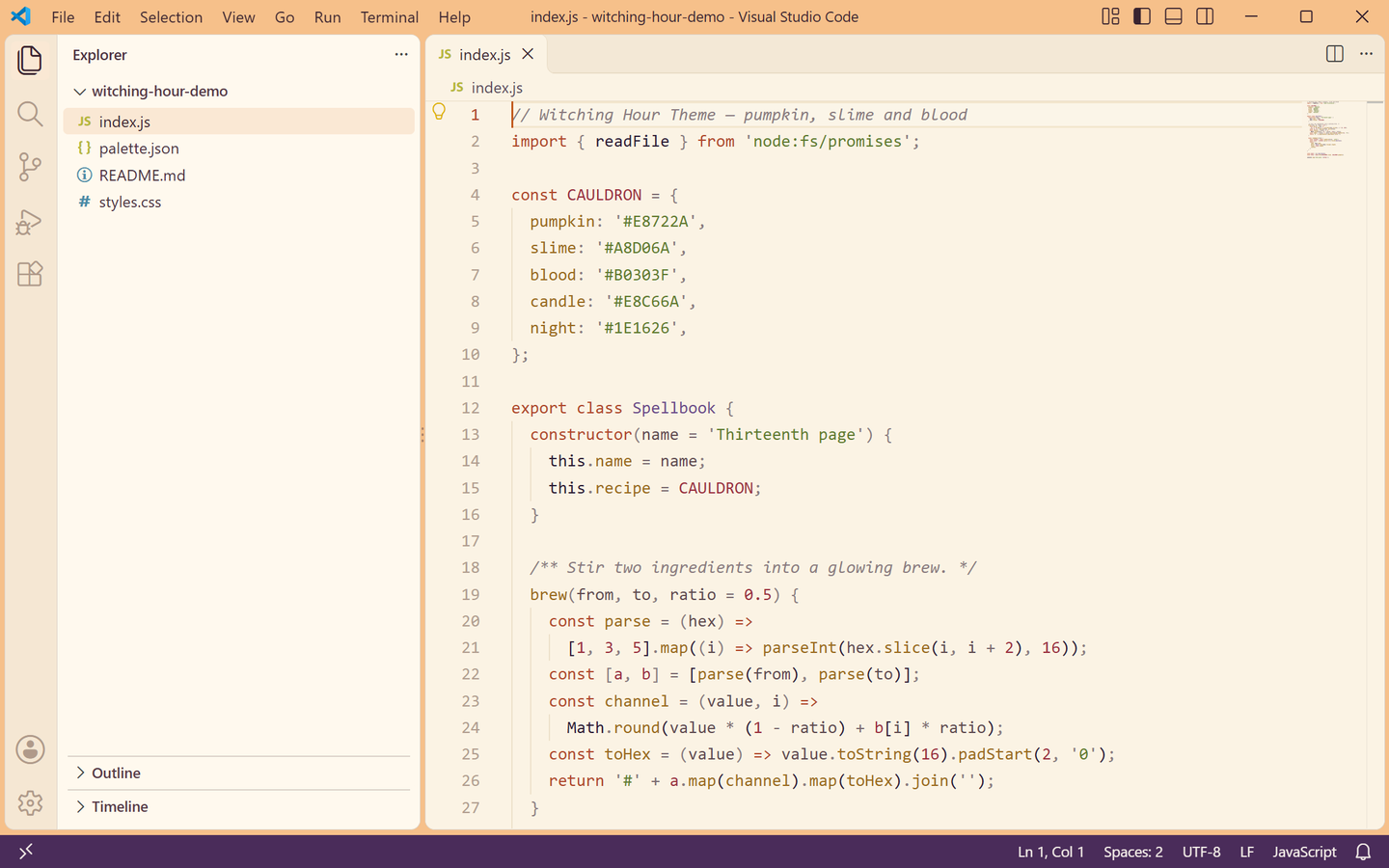This screenshot has height=868, width=1389.
Task: Change language mode from JavaScript
Action: [1304, 852]
